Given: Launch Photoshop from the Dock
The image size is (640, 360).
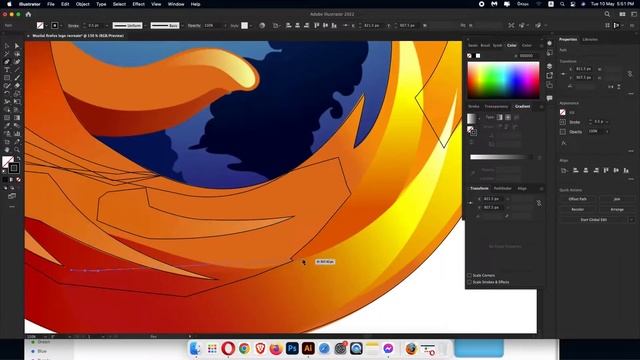Looking at the screenshot, I should point(292,349).
